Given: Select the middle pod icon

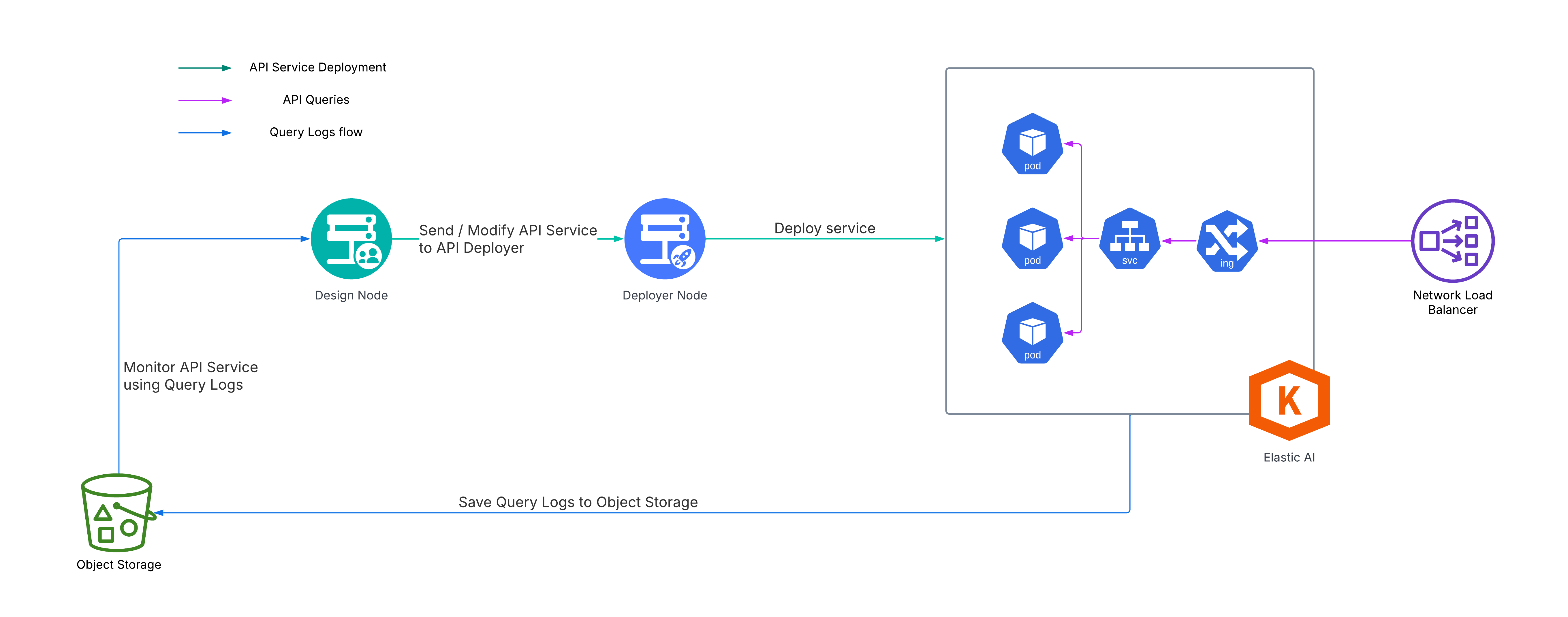Looking at the screenshot, I should pyautogui.click(x=1032, y=239).
